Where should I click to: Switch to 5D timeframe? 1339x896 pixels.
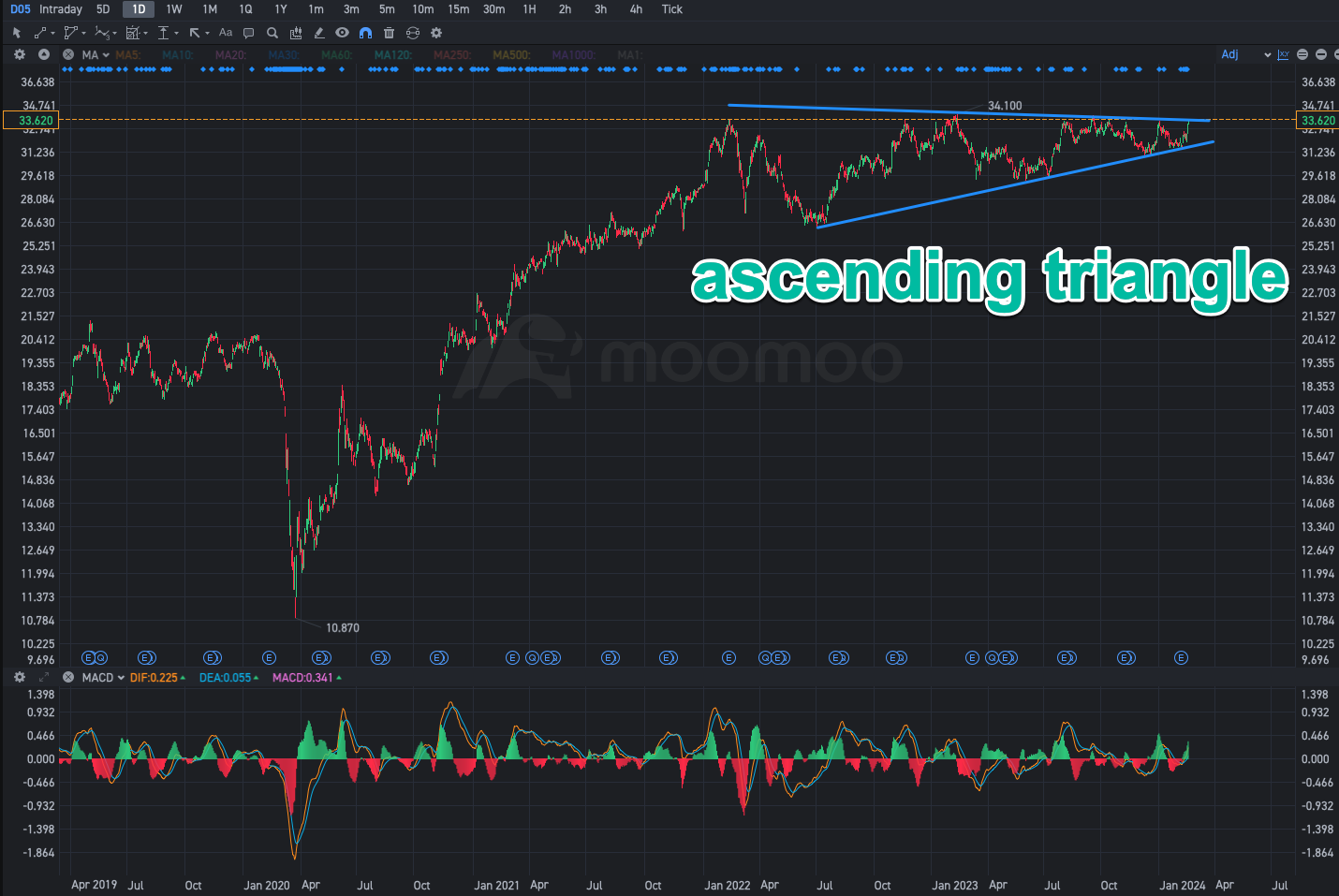coord(103,9)
